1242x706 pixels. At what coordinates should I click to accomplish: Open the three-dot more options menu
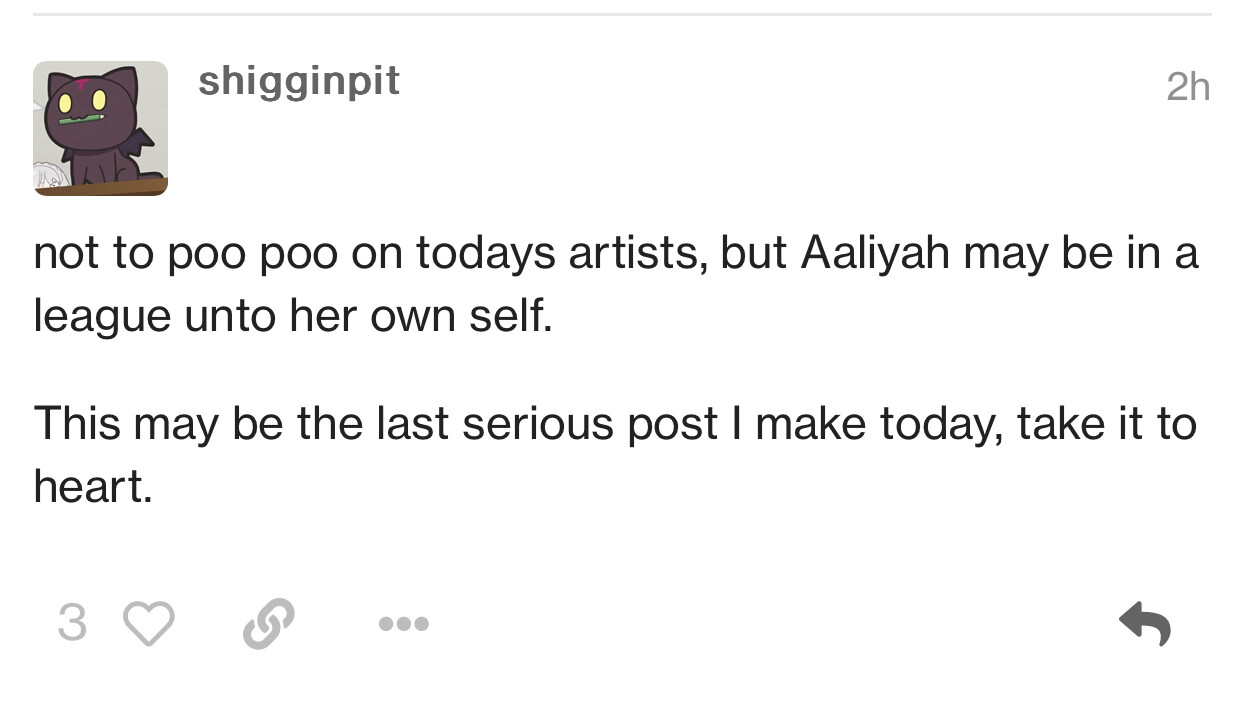pyautogui.click(x=404, y=624)
